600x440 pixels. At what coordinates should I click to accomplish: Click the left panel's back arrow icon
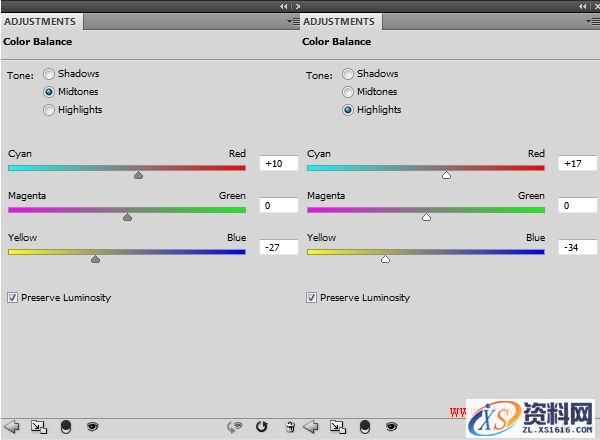(x=12, y=426)
